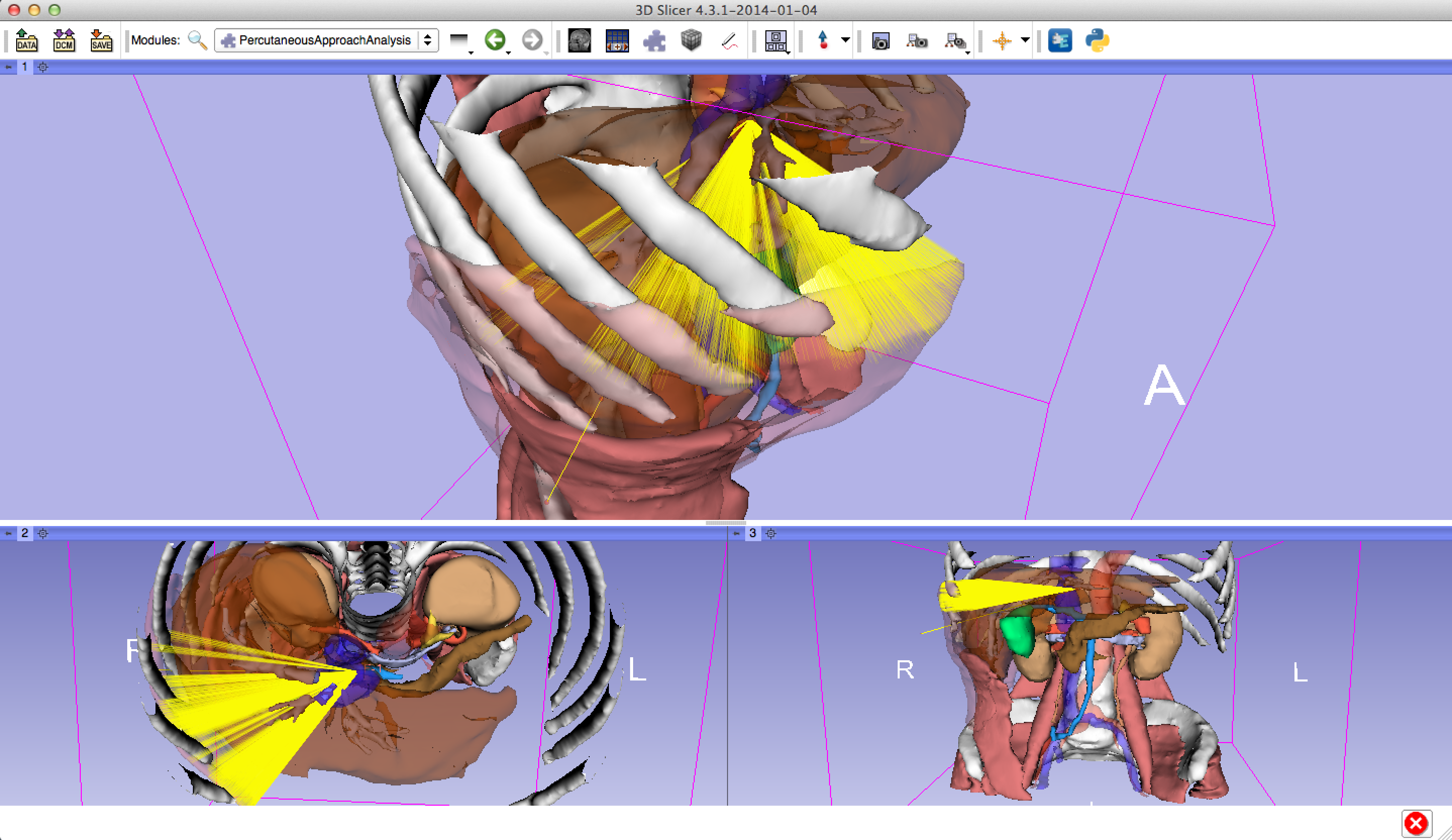Viewport: 1452px width, 840px height.
Task: Open the DCM DICOM import tool
Action: coord(64,40)
